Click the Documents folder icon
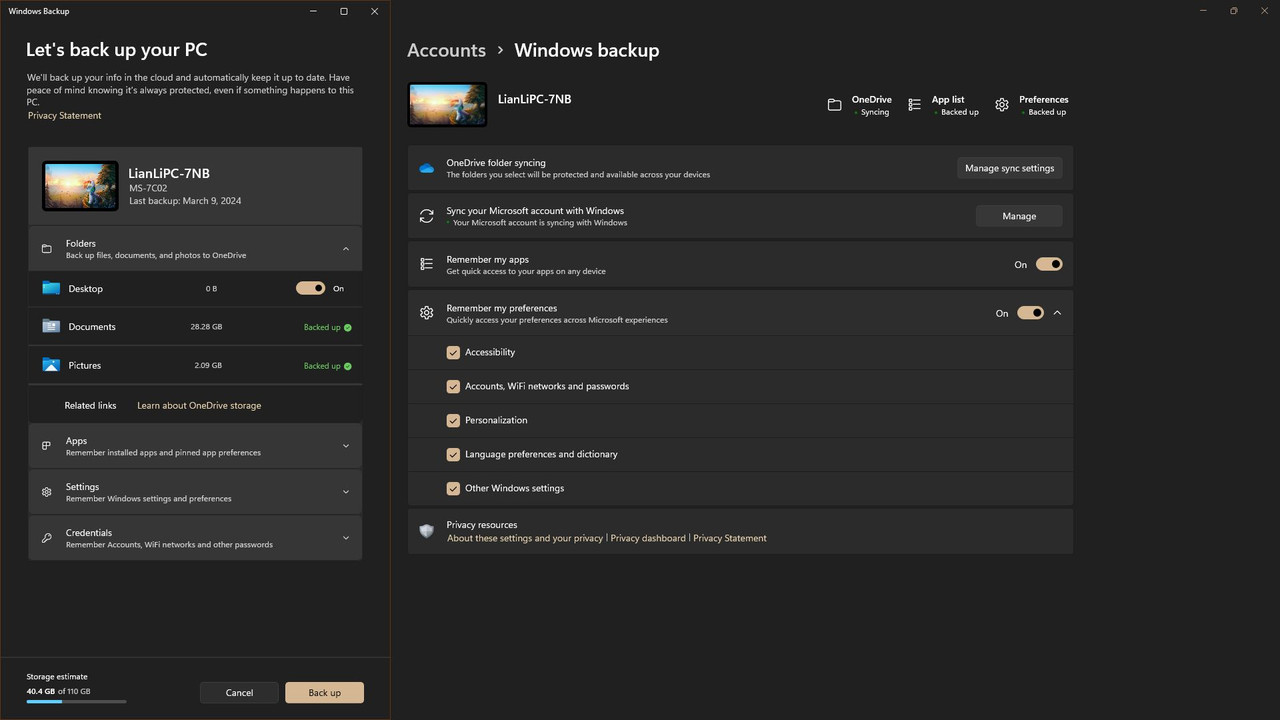The width and height of the screenshot is (1280, 720). [x=51, y=326]
